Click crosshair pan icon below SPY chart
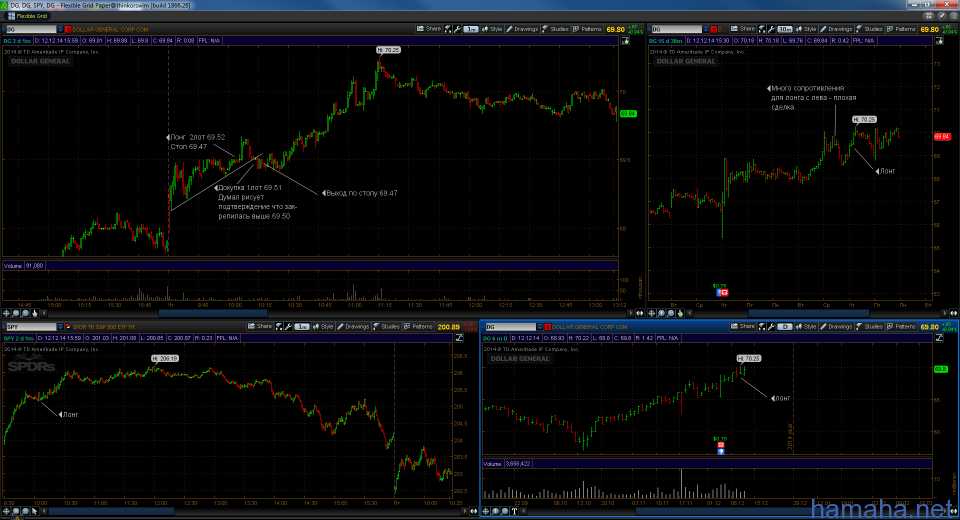The width and height of the screenshot is (960, 520). point(6,510)
